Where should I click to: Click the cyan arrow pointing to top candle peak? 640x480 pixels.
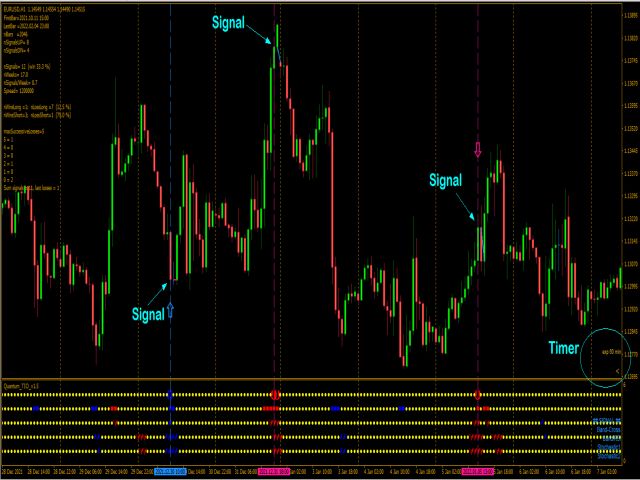pos(259,35)
